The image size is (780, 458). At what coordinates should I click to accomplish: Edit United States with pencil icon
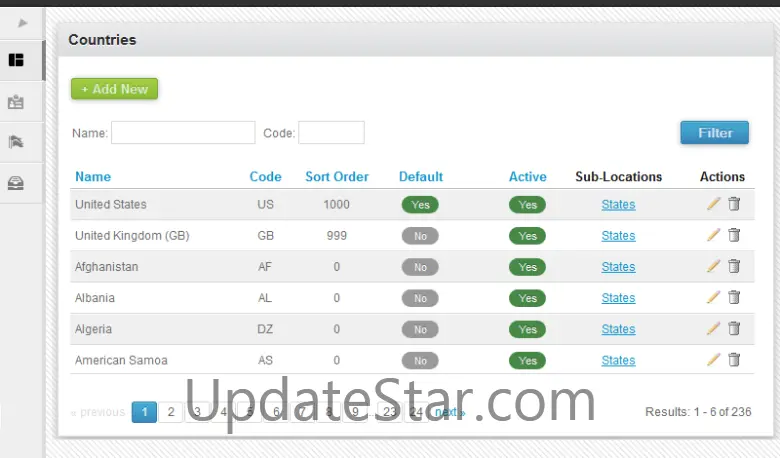(x=713, y=204)
